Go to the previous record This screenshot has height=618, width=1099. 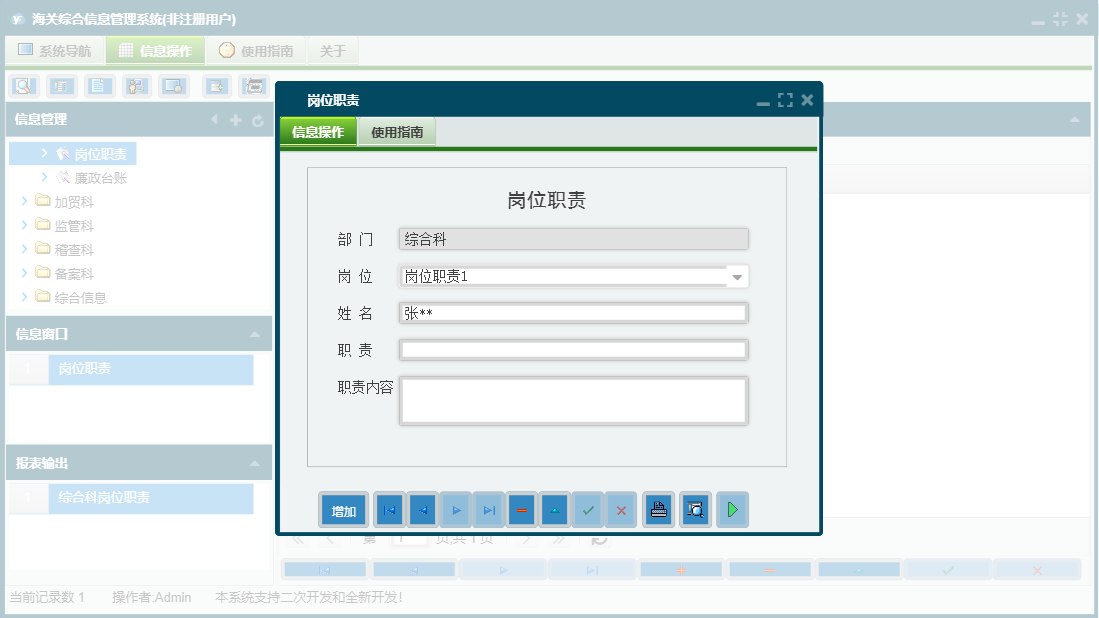pyautogui.click(x=422, y=509)
